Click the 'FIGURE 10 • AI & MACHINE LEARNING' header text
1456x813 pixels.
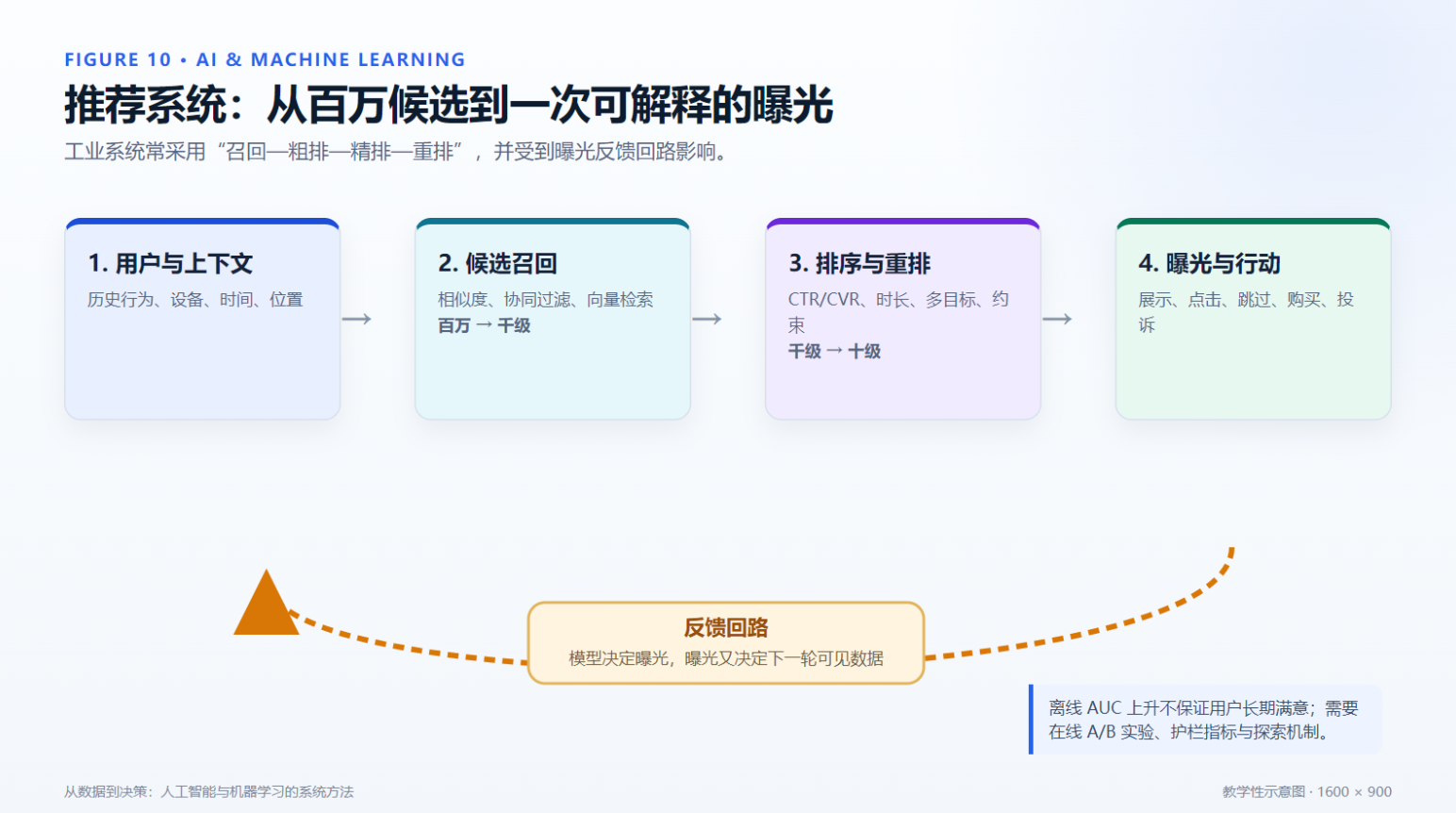[x=265, y=59]
